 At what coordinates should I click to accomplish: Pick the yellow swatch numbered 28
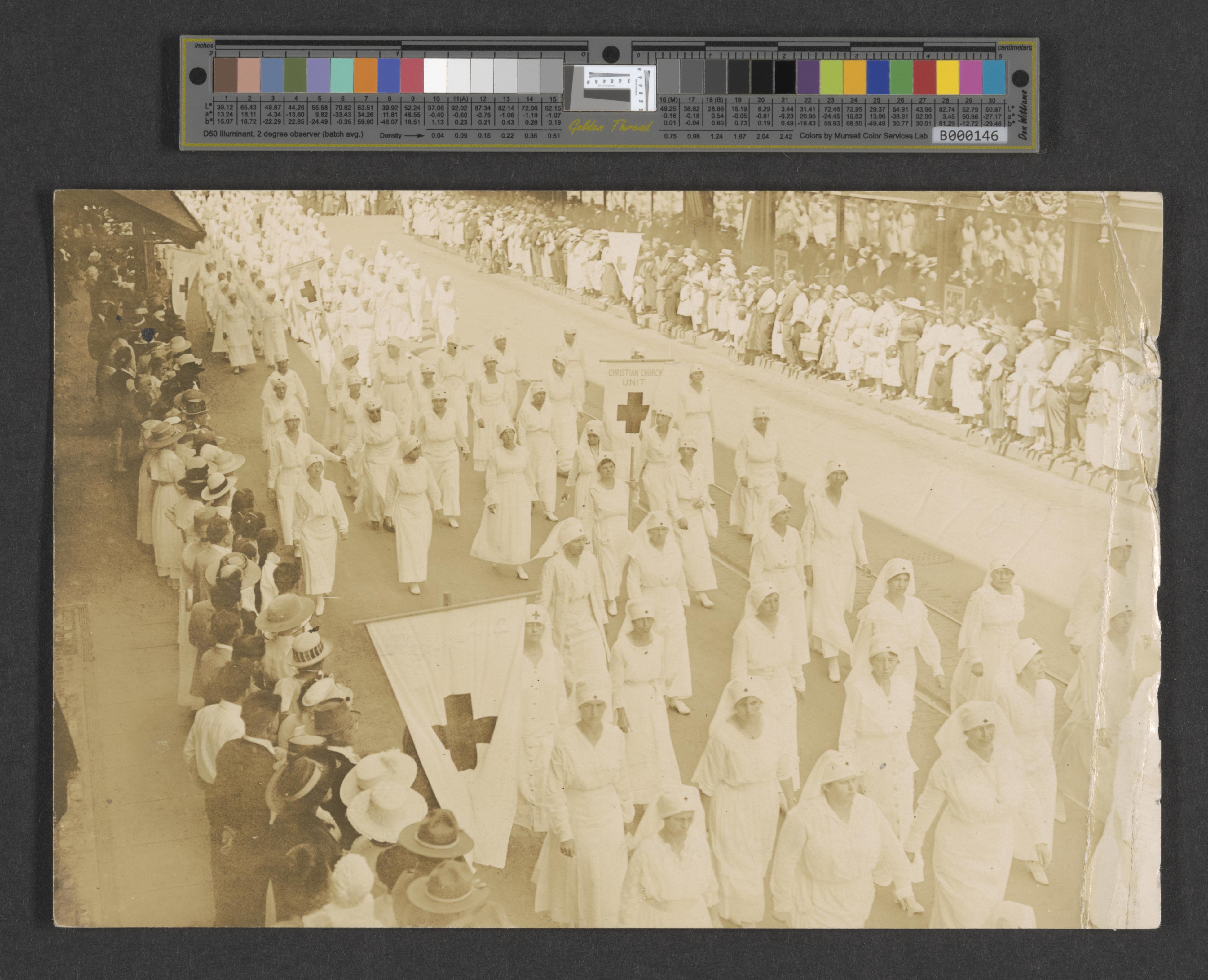[947, 76]
